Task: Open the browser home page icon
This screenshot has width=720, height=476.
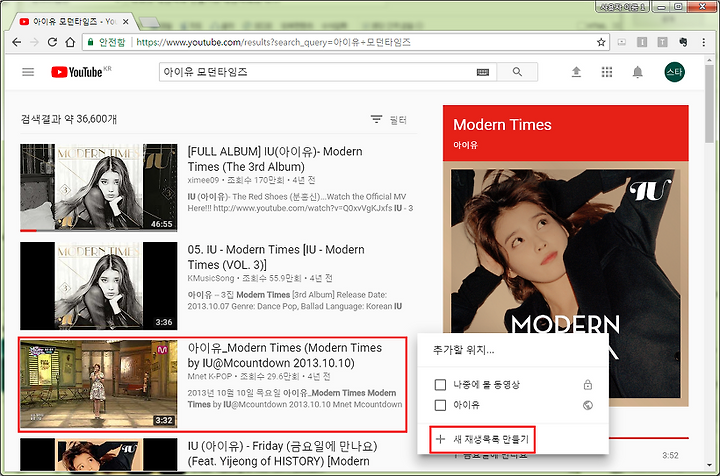Action: click(x=70, y=42)
